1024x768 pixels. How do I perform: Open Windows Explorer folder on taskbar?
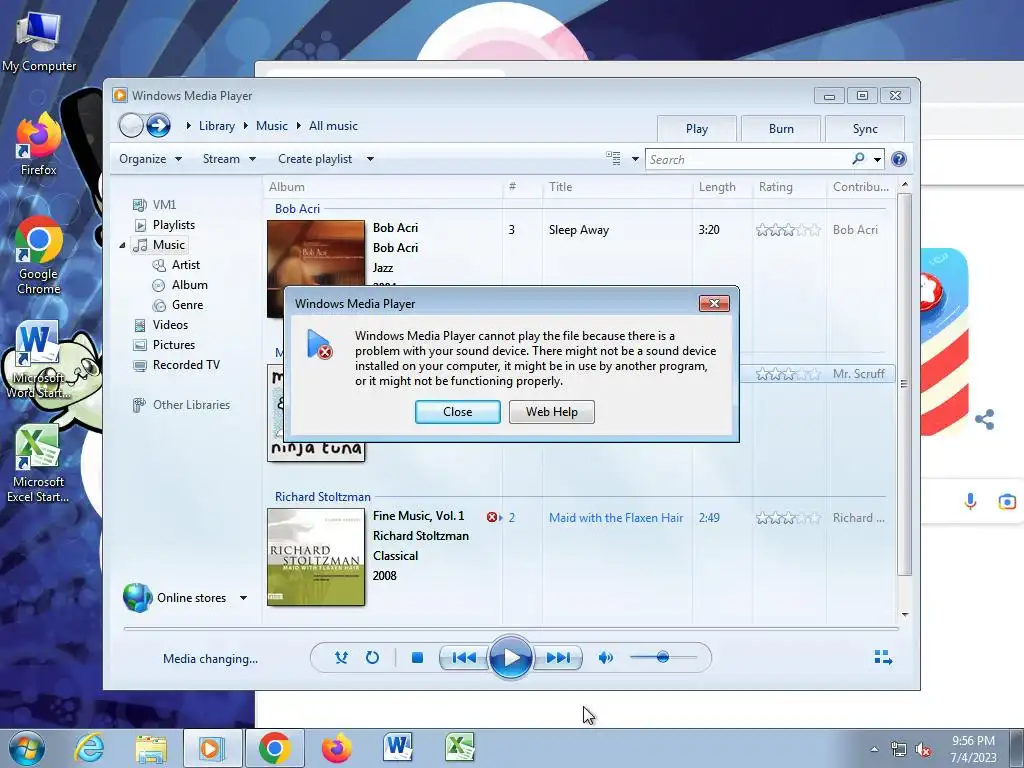point(151,748)
